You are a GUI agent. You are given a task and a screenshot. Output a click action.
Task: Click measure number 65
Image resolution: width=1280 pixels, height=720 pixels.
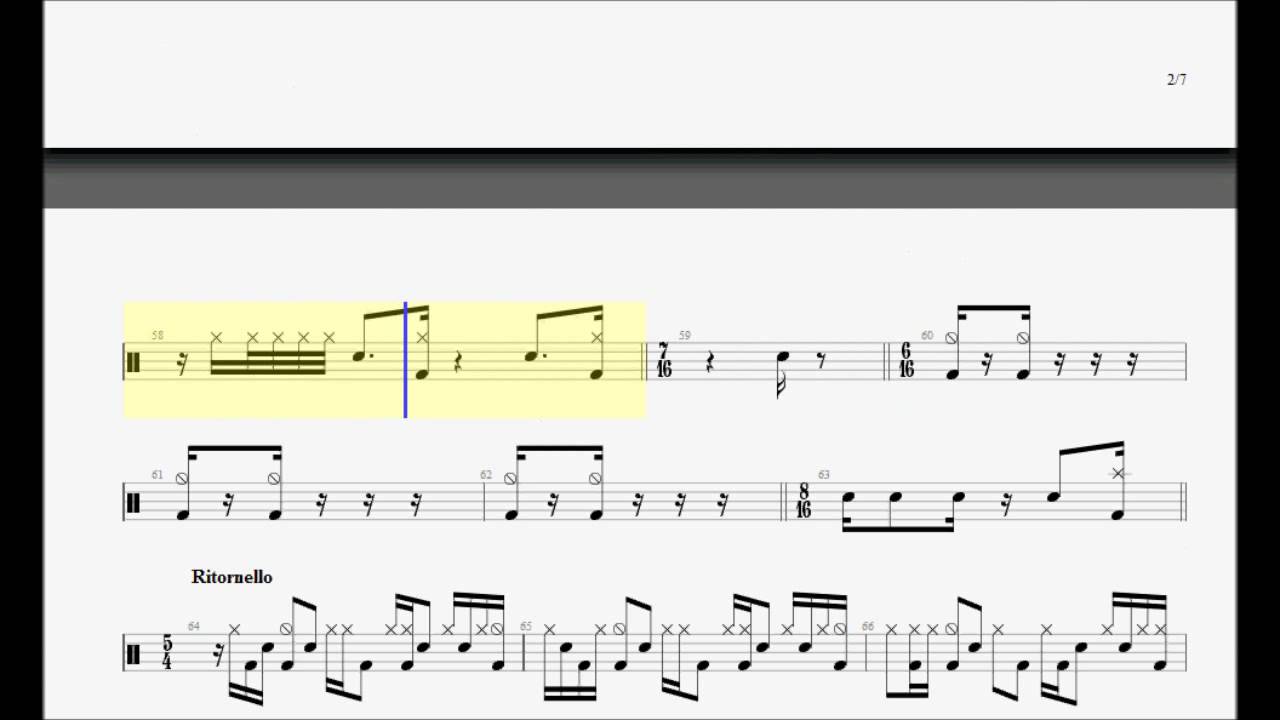pyautogui.click(x=526, y=626)
